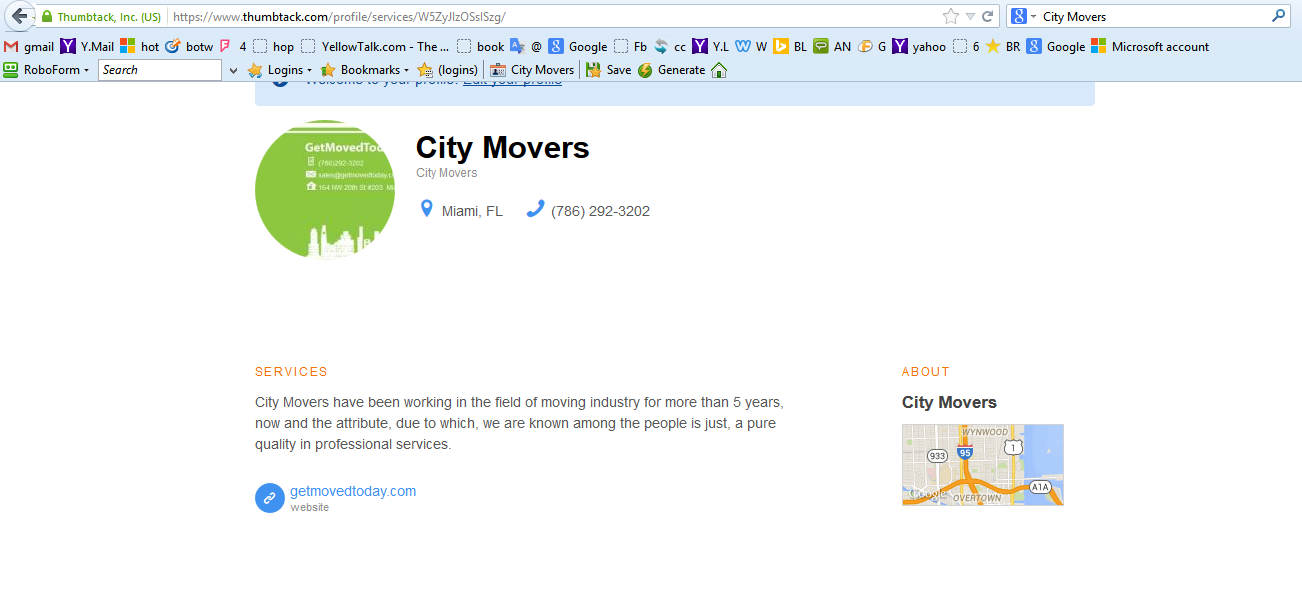Image resolution: width=1302 pixels, height=601 pixels.
Task: Open the Fb bookmark
Action: (x=630, y=46)
